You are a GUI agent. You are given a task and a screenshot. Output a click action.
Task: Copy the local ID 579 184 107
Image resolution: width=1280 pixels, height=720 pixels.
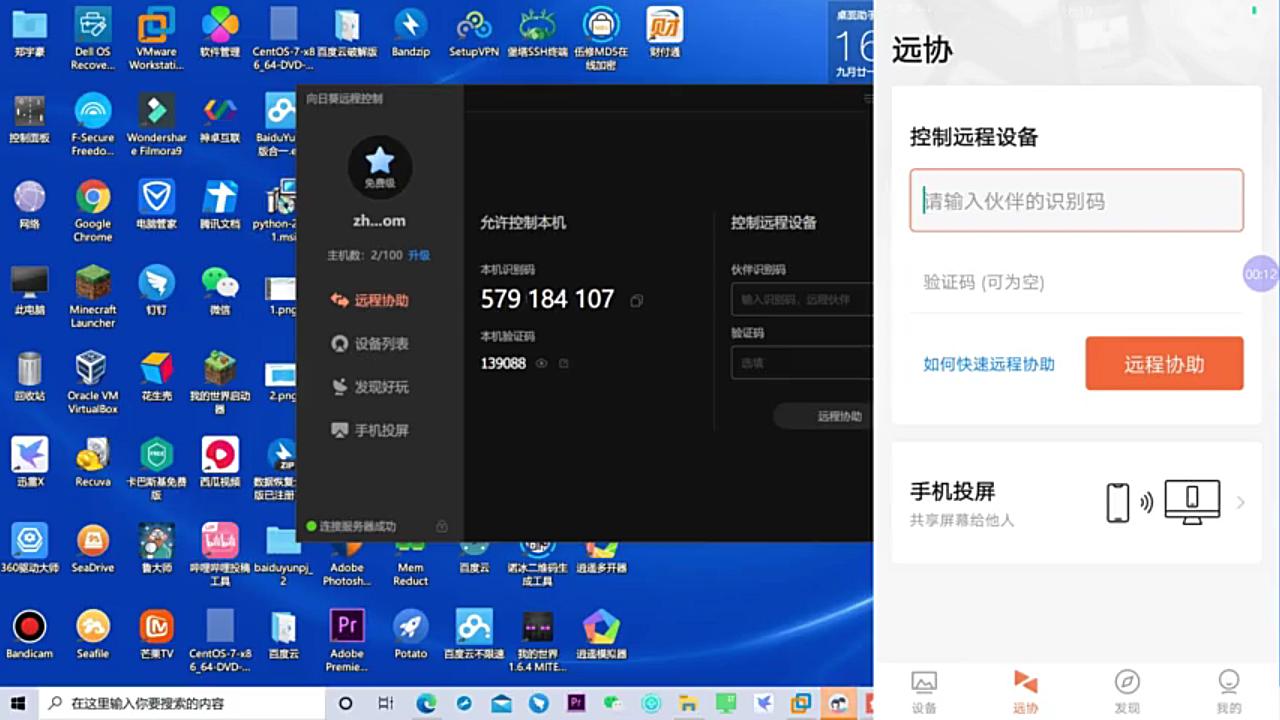[636, 300]
